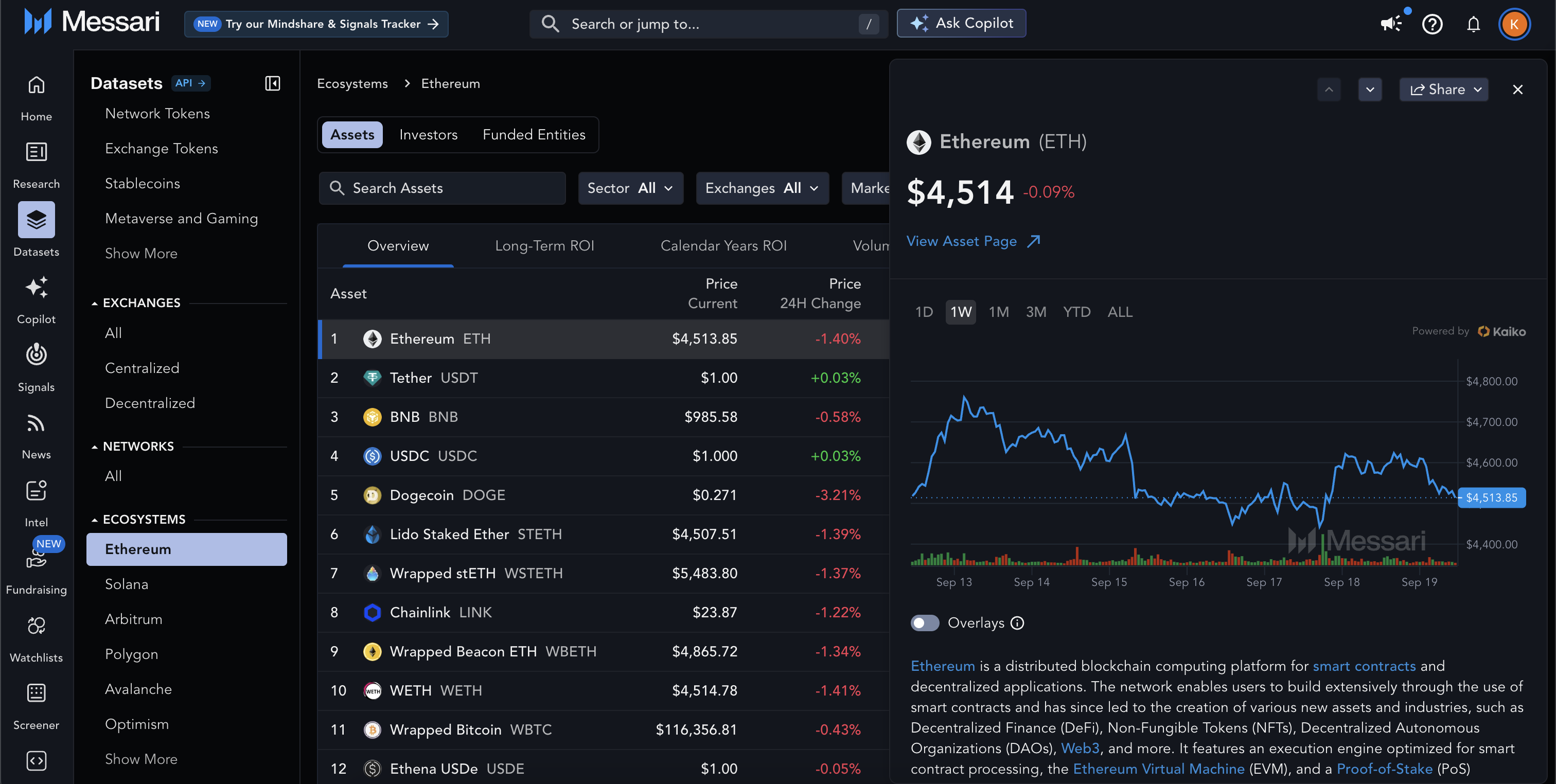Open the Watchlists sidebar icon
The width and height of the screenshot is (1556, 784).
pyautogui.click(x=36, y=626)
